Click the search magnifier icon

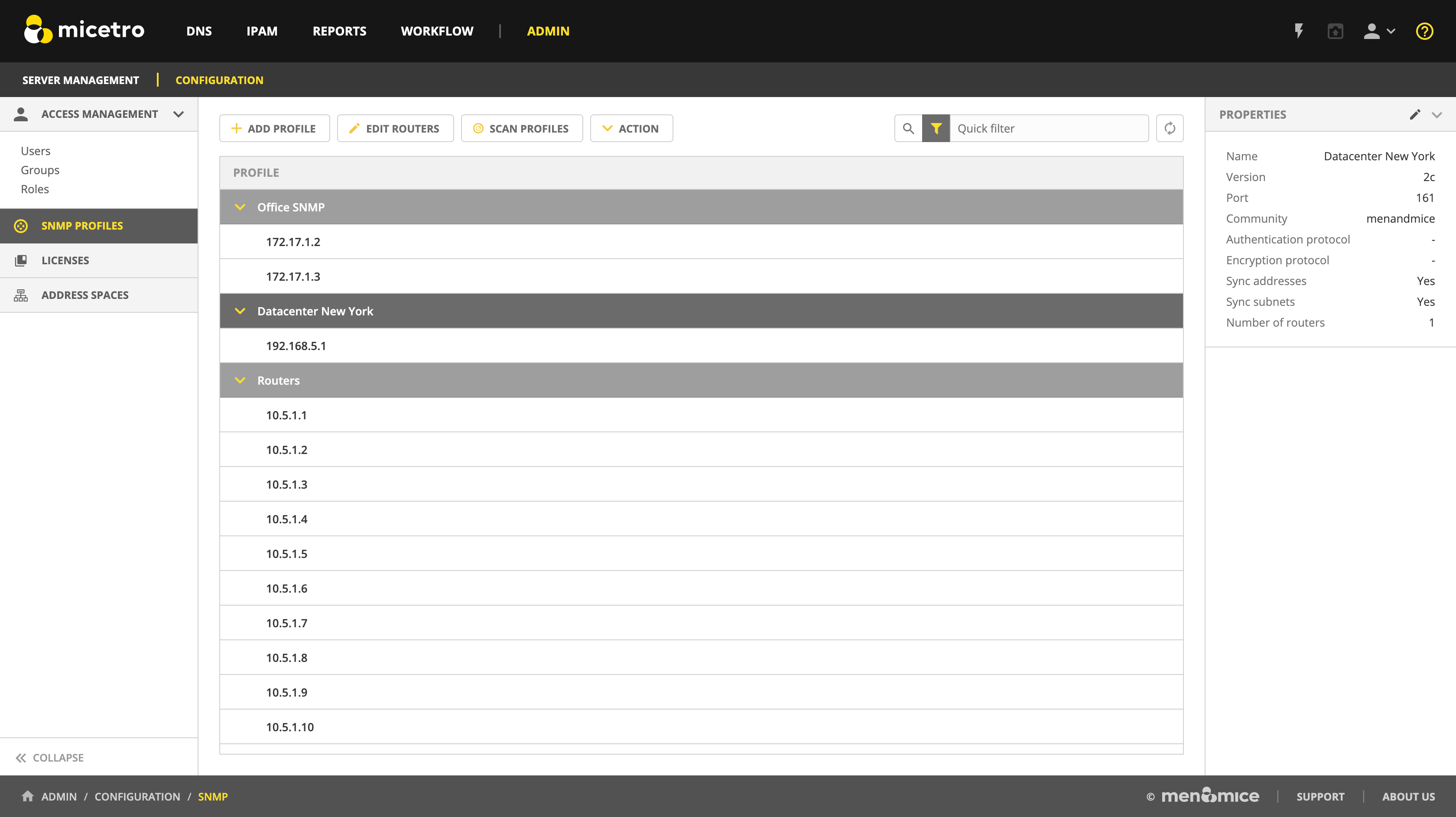point(908,128)
